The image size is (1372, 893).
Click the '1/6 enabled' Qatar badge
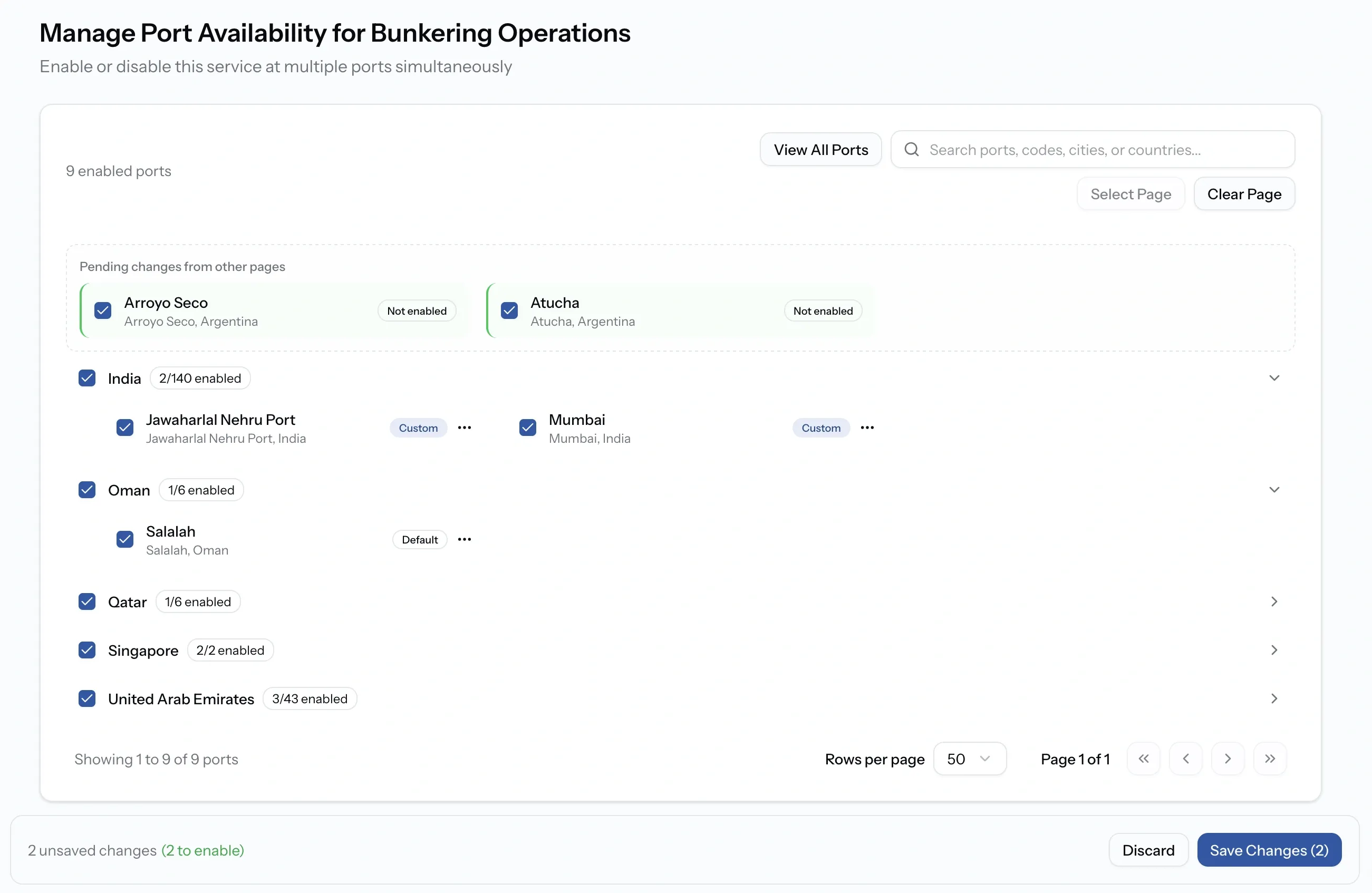pyautogui.click(x=198, y=602)
